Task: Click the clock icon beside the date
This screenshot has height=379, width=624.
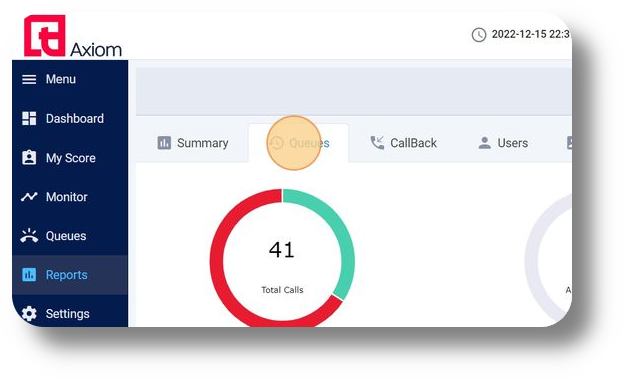Action: tap(479, 35)
